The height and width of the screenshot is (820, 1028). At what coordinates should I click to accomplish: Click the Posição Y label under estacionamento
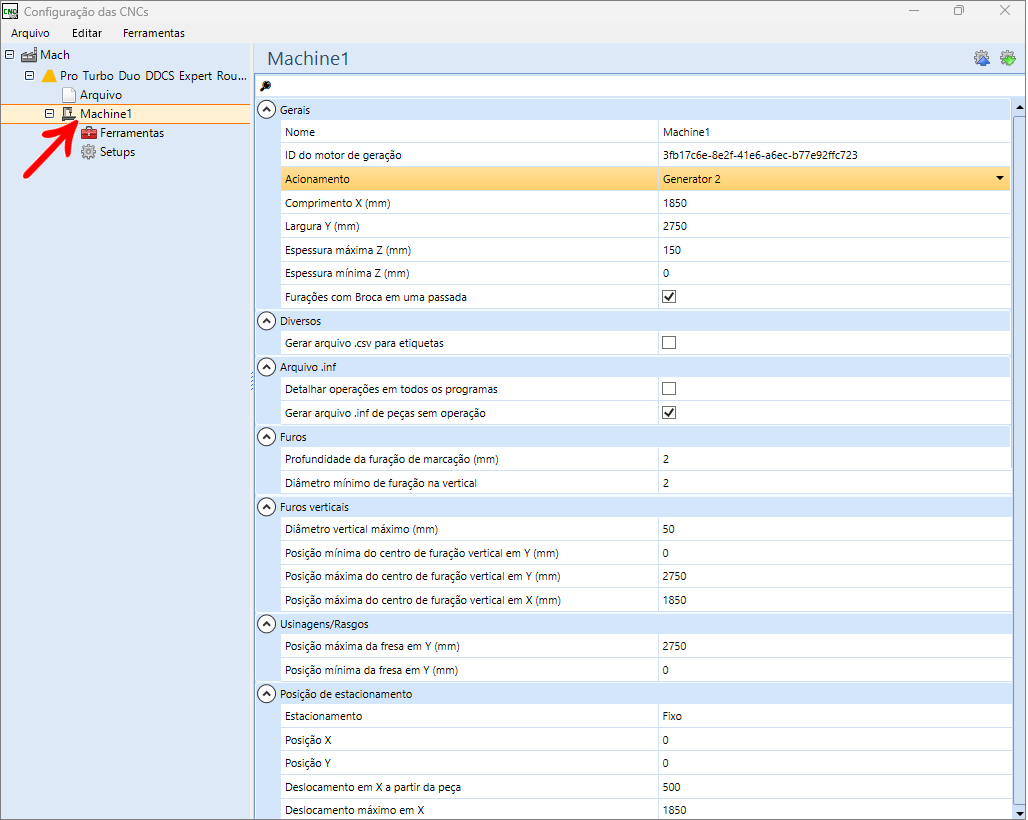(307, 763)
